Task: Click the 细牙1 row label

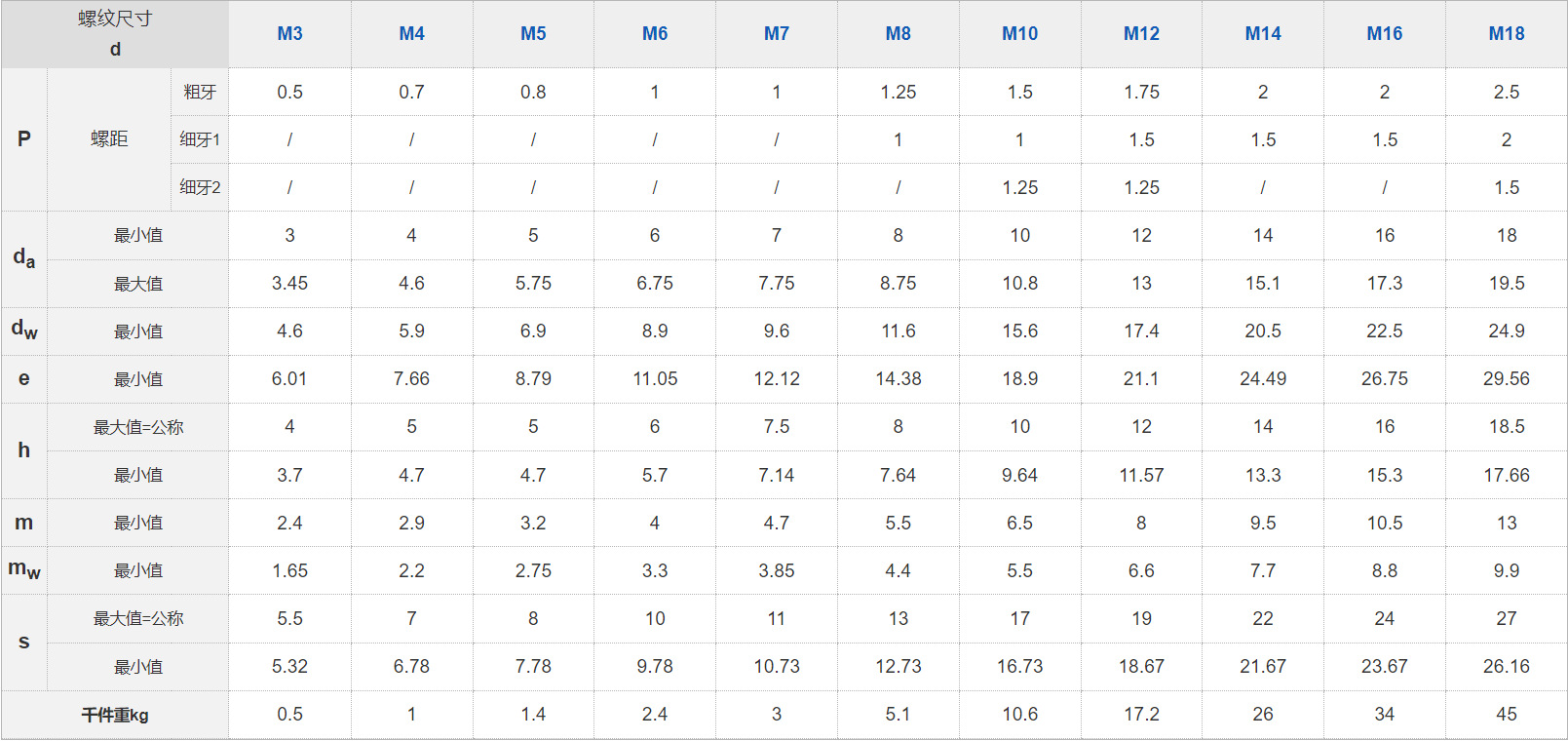Action: tap(200, 139)
